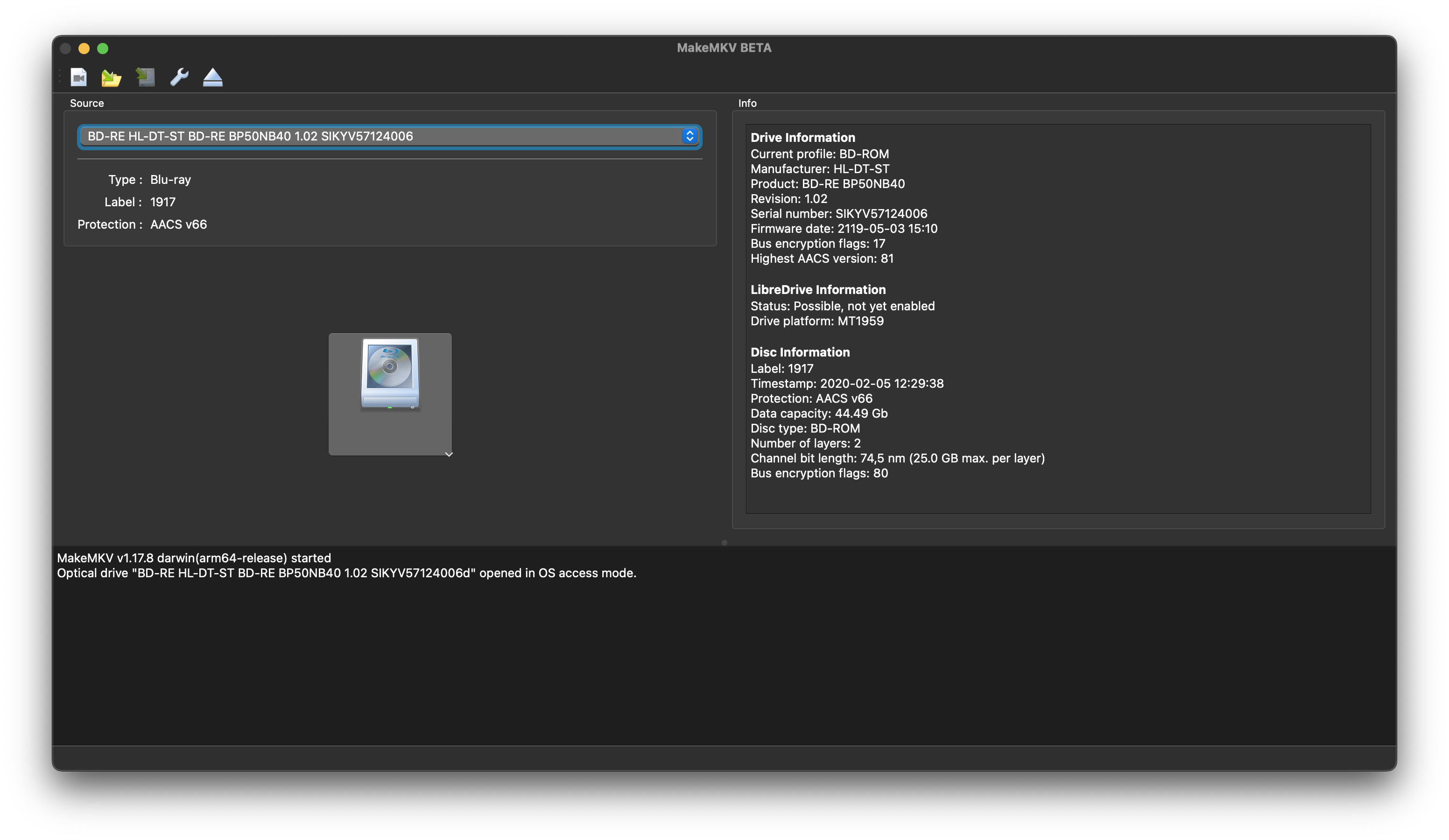1449x840 pixels.
Task: Minimize the MakeMKV window
Action: tap(84, 48)
